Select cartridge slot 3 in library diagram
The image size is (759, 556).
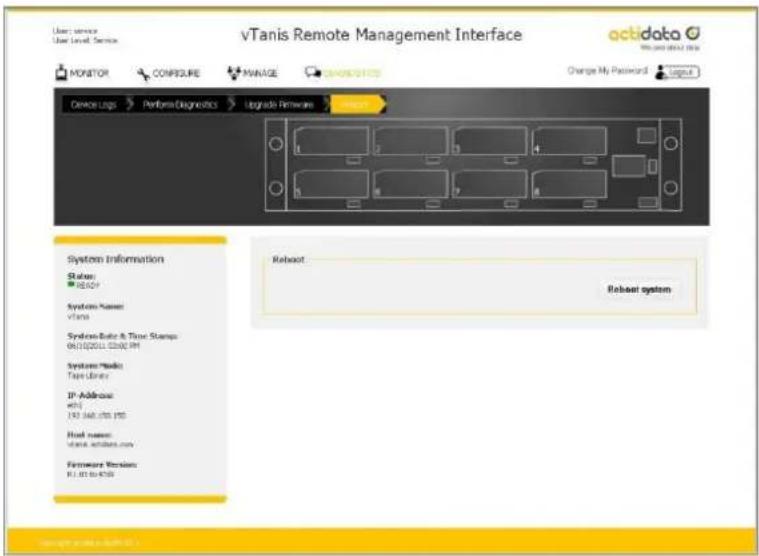[489, 141]
